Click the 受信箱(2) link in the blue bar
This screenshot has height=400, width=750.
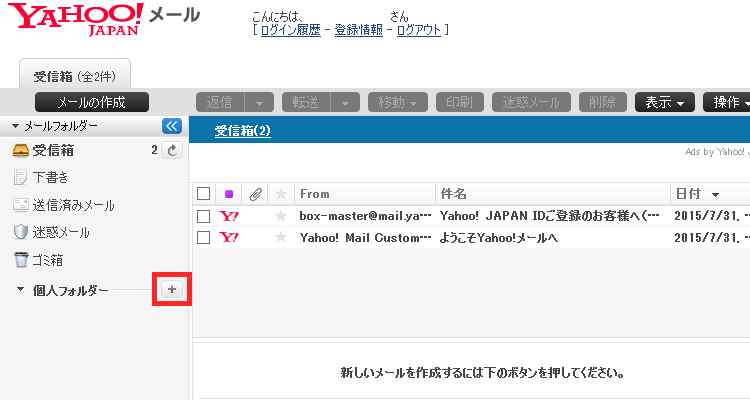pos(243,131)
